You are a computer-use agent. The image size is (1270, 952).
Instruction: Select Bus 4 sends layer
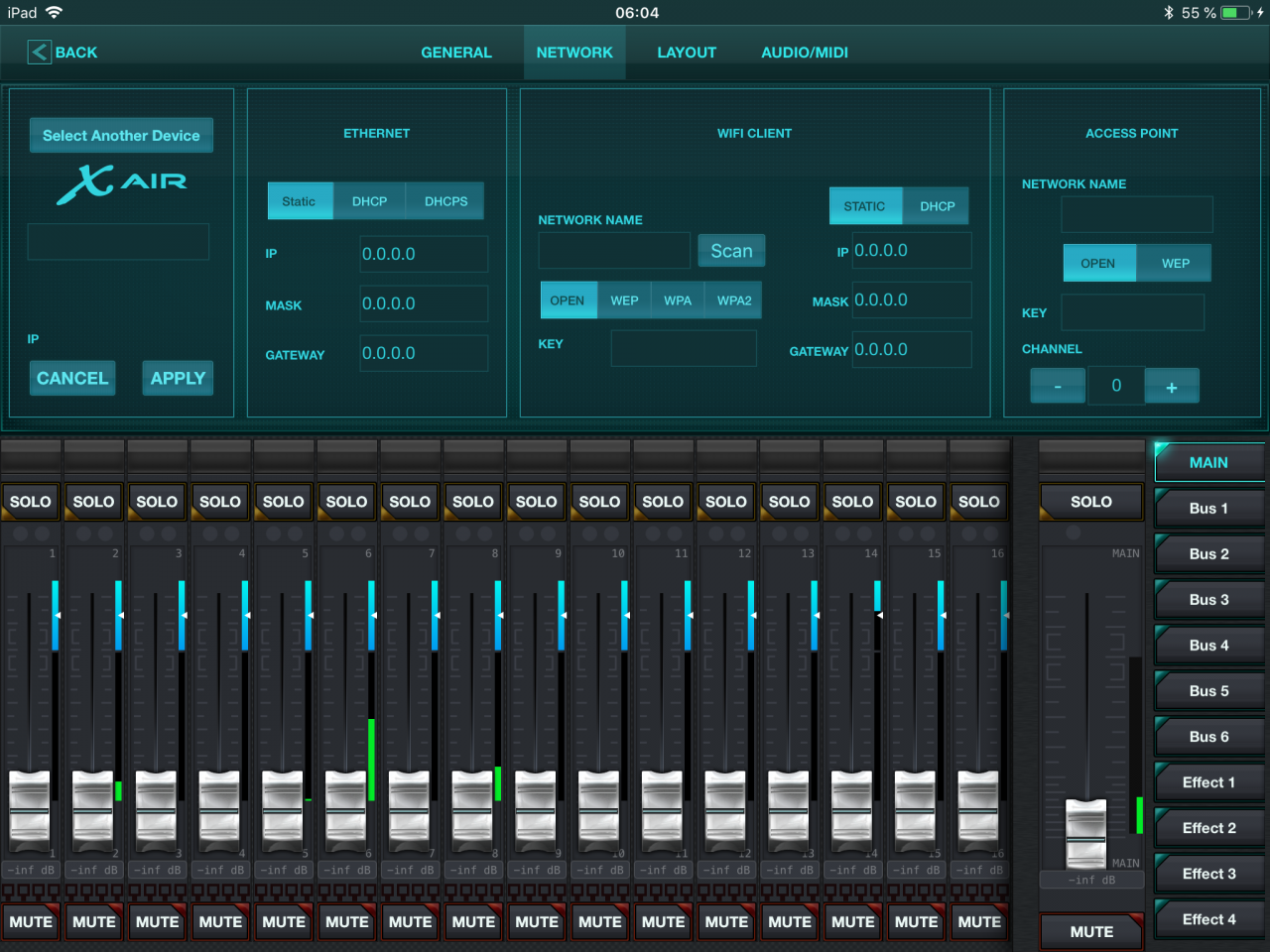1209,646
